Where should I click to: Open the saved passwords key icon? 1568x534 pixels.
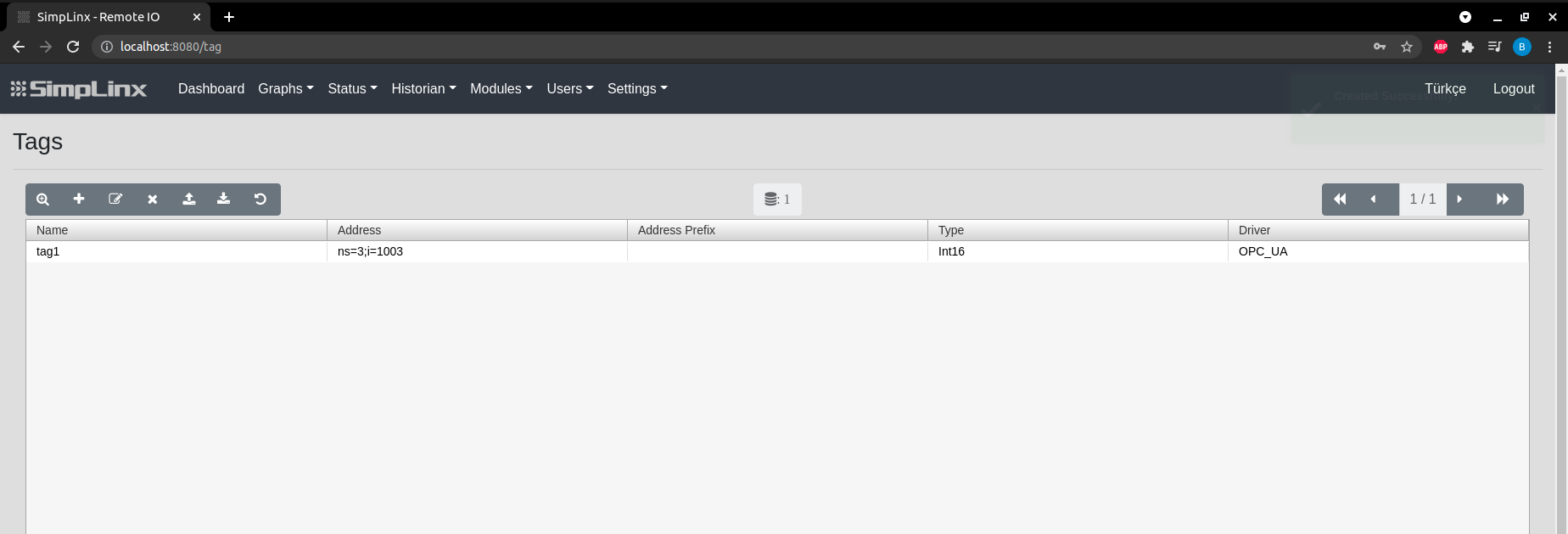[x=1380, y=47]
